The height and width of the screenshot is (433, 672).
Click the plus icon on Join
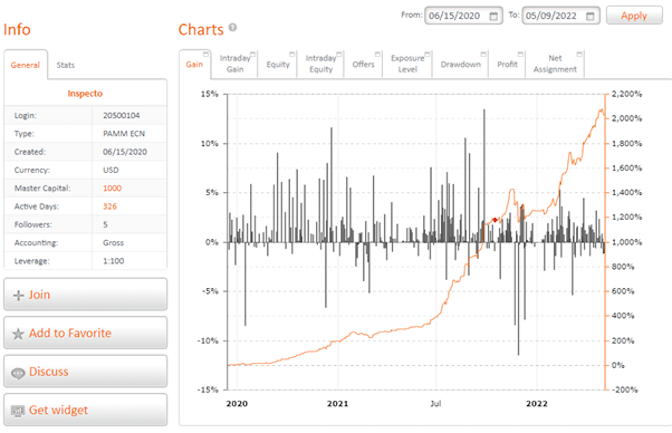(18, 295)
